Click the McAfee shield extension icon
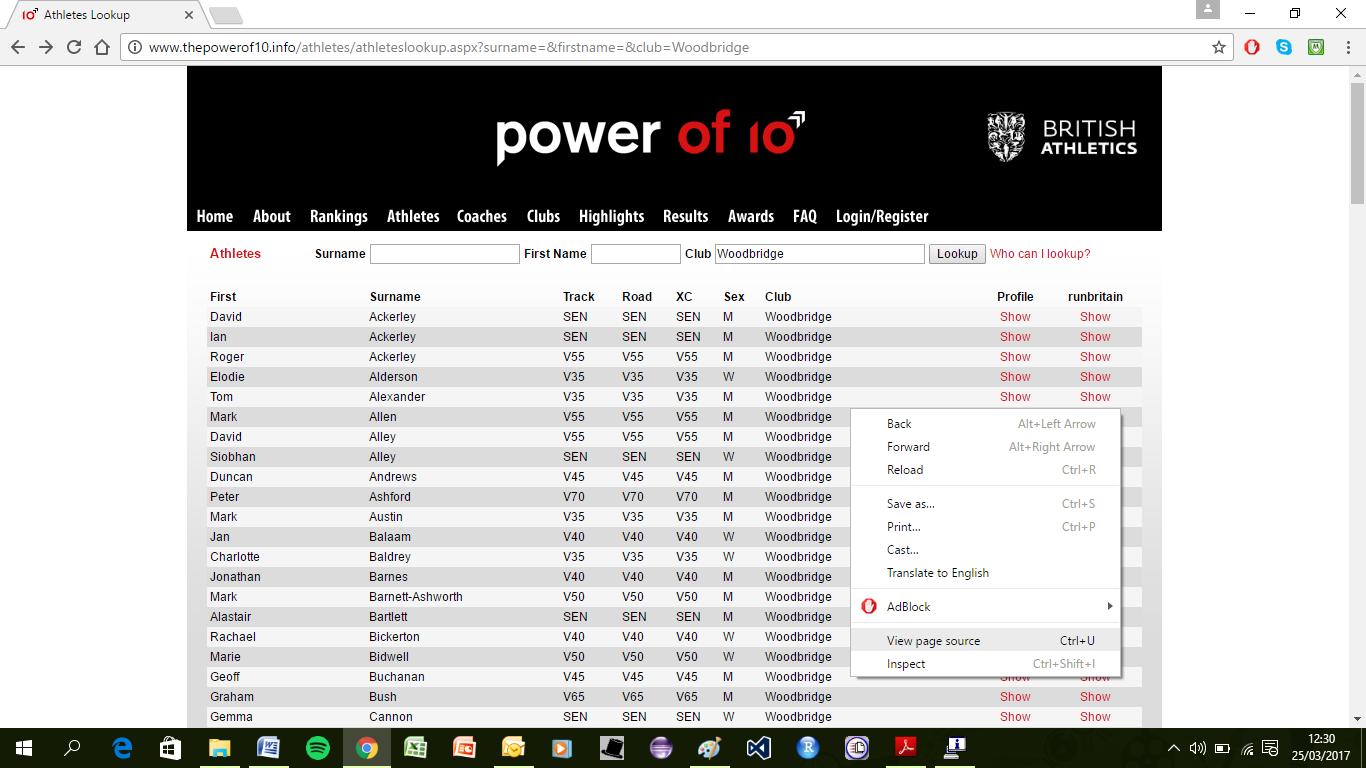 pyautogui.click(x=1317, y=47)
